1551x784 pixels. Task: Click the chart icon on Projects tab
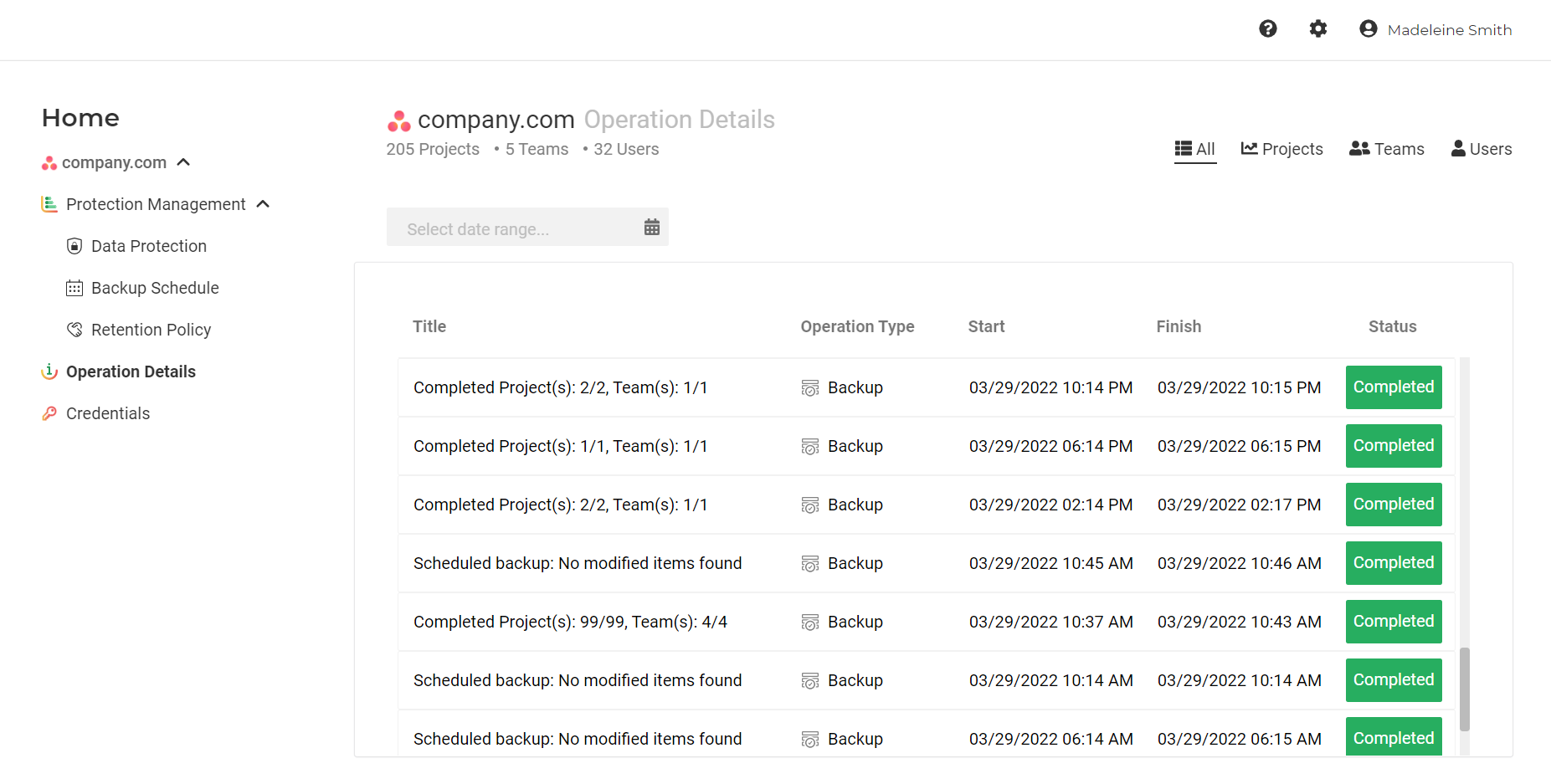[1250, 148]
